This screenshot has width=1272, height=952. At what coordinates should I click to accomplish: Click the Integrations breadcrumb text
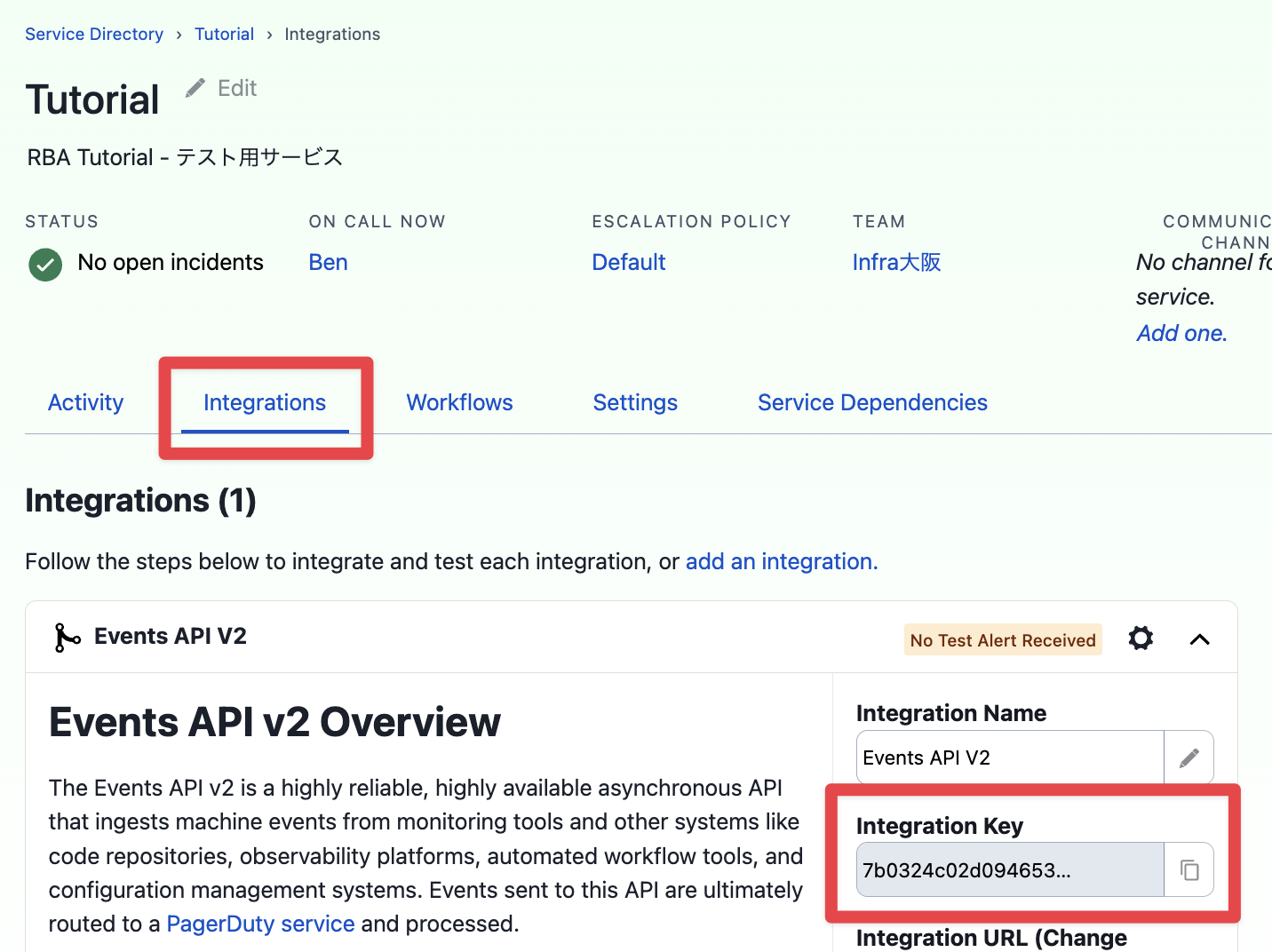[332, 34]
